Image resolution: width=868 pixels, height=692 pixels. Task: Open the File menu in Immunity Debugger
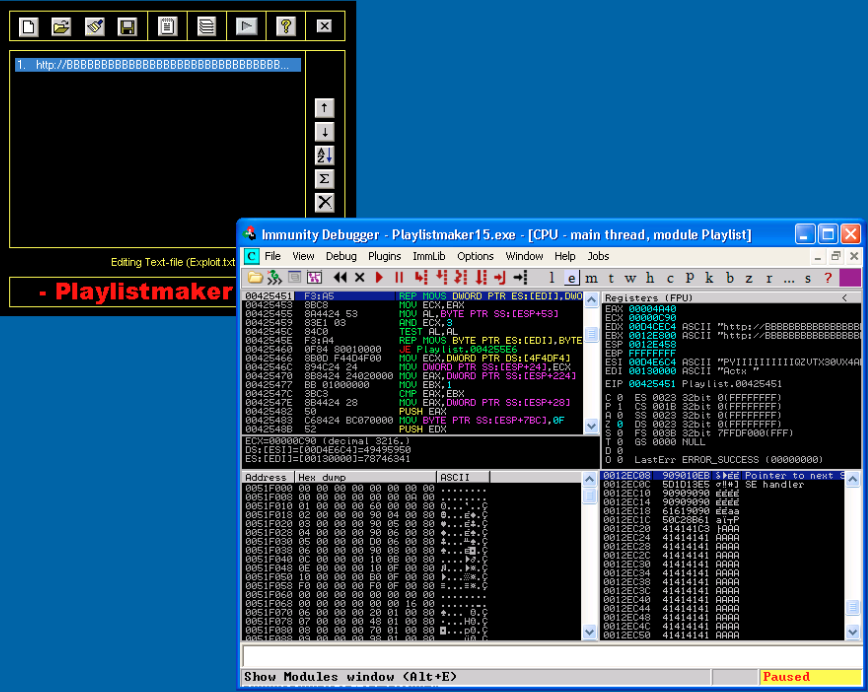pyautogui.click(x=272, y=256)
